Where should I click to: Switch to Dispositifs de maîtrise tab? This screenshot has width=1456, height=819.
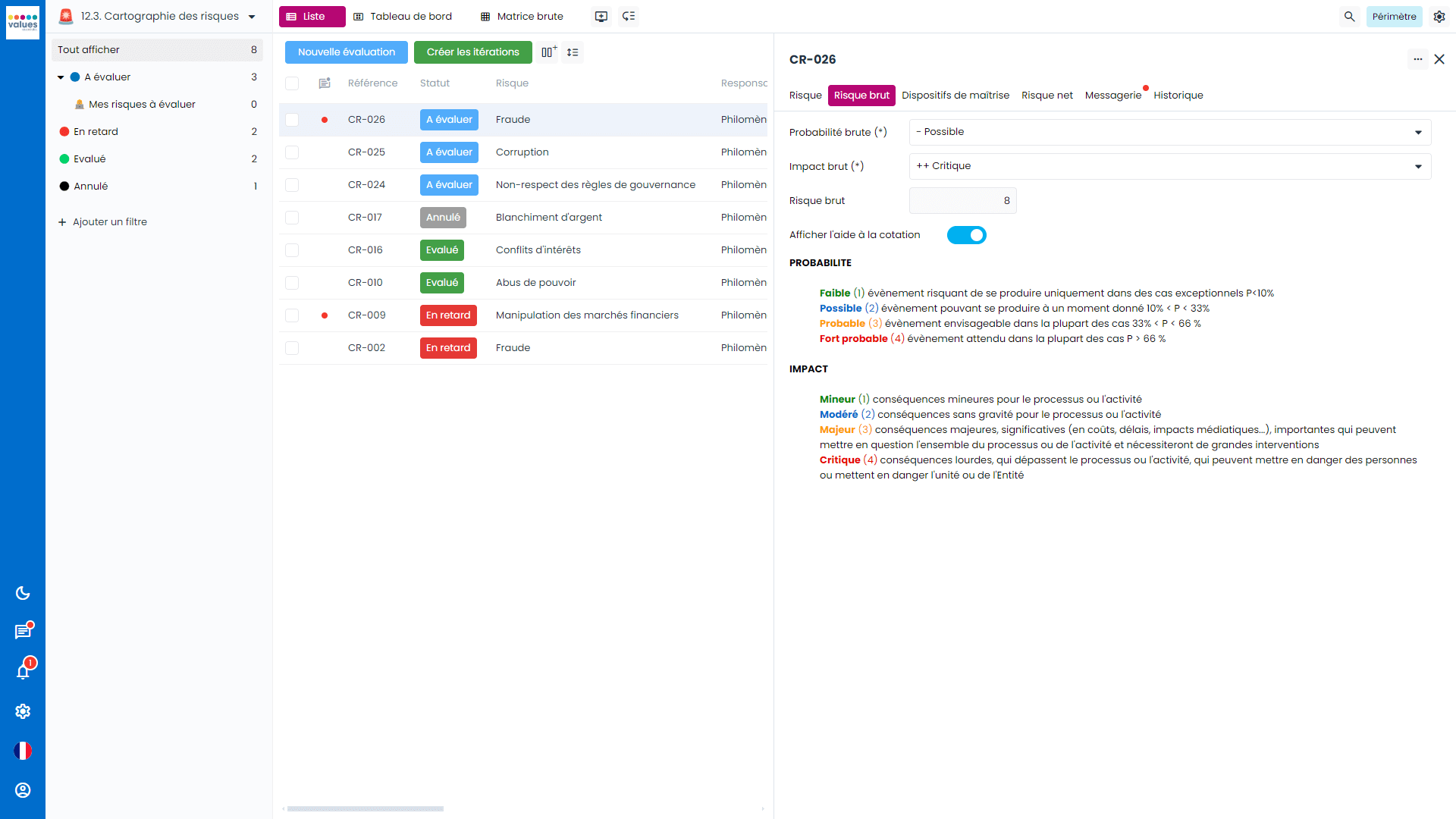click(953, 95)
